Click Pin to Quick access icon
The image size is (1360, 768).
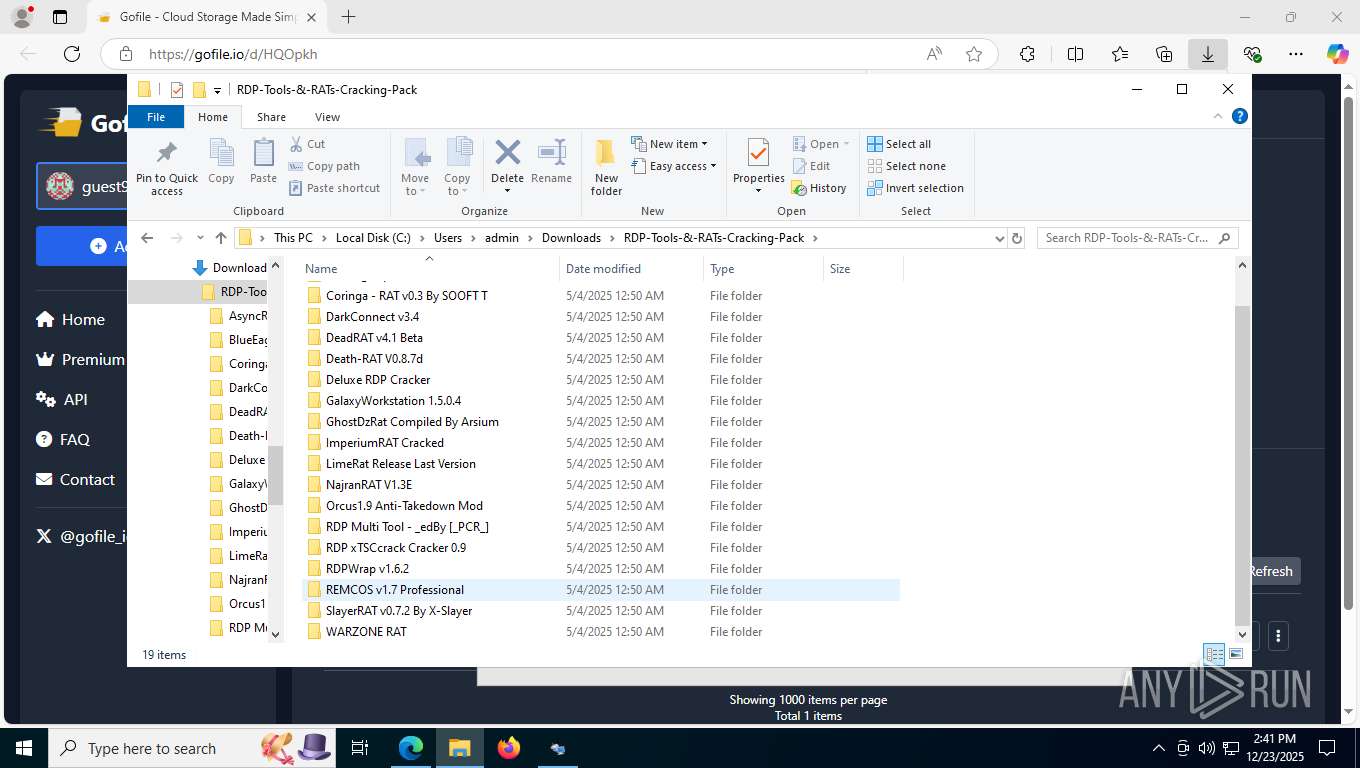(167, 167)
